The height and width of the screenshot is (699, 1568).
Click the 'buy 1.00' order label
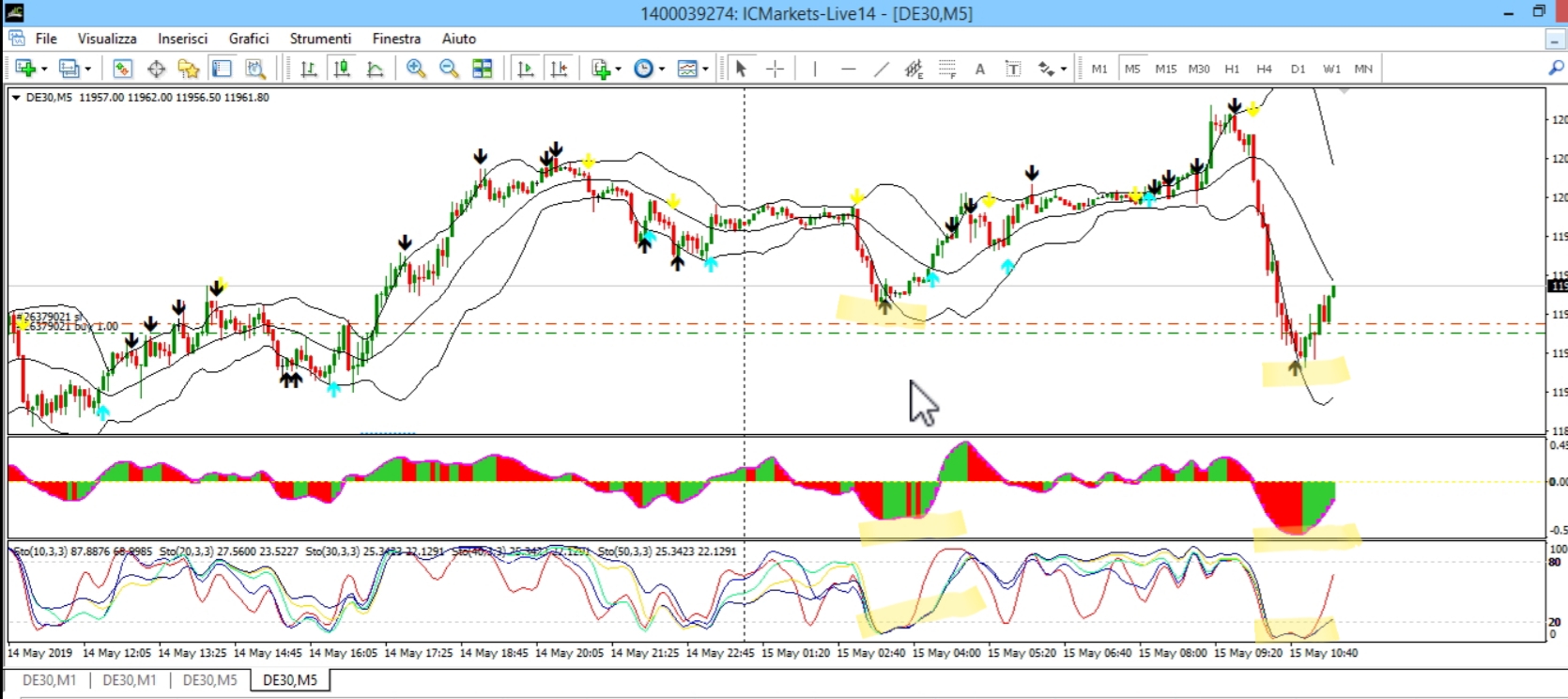click(x=95, y=327)
